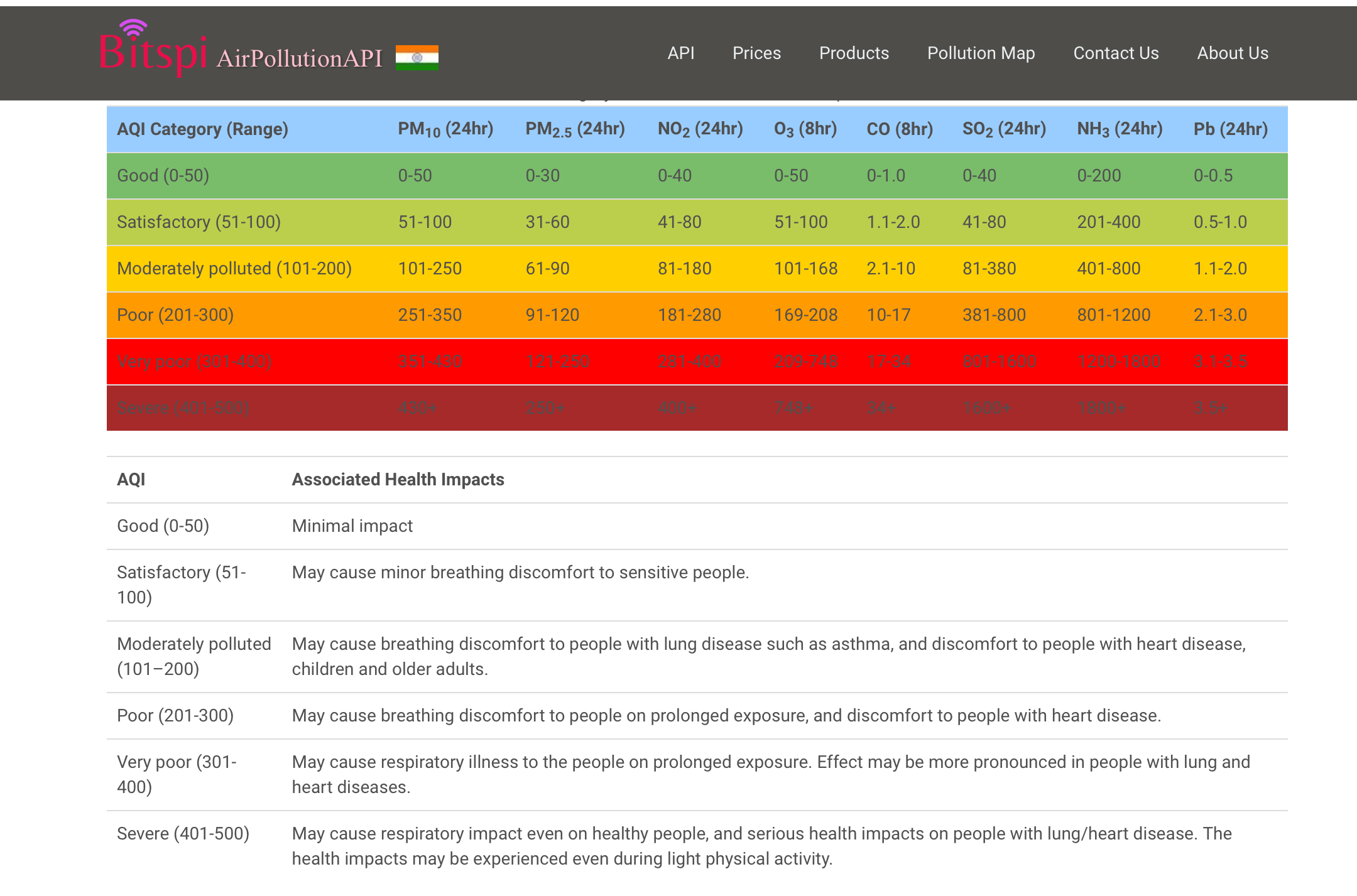
Task: Click the Pb (24hr) column header
Action: click(x=1230, y=129)
